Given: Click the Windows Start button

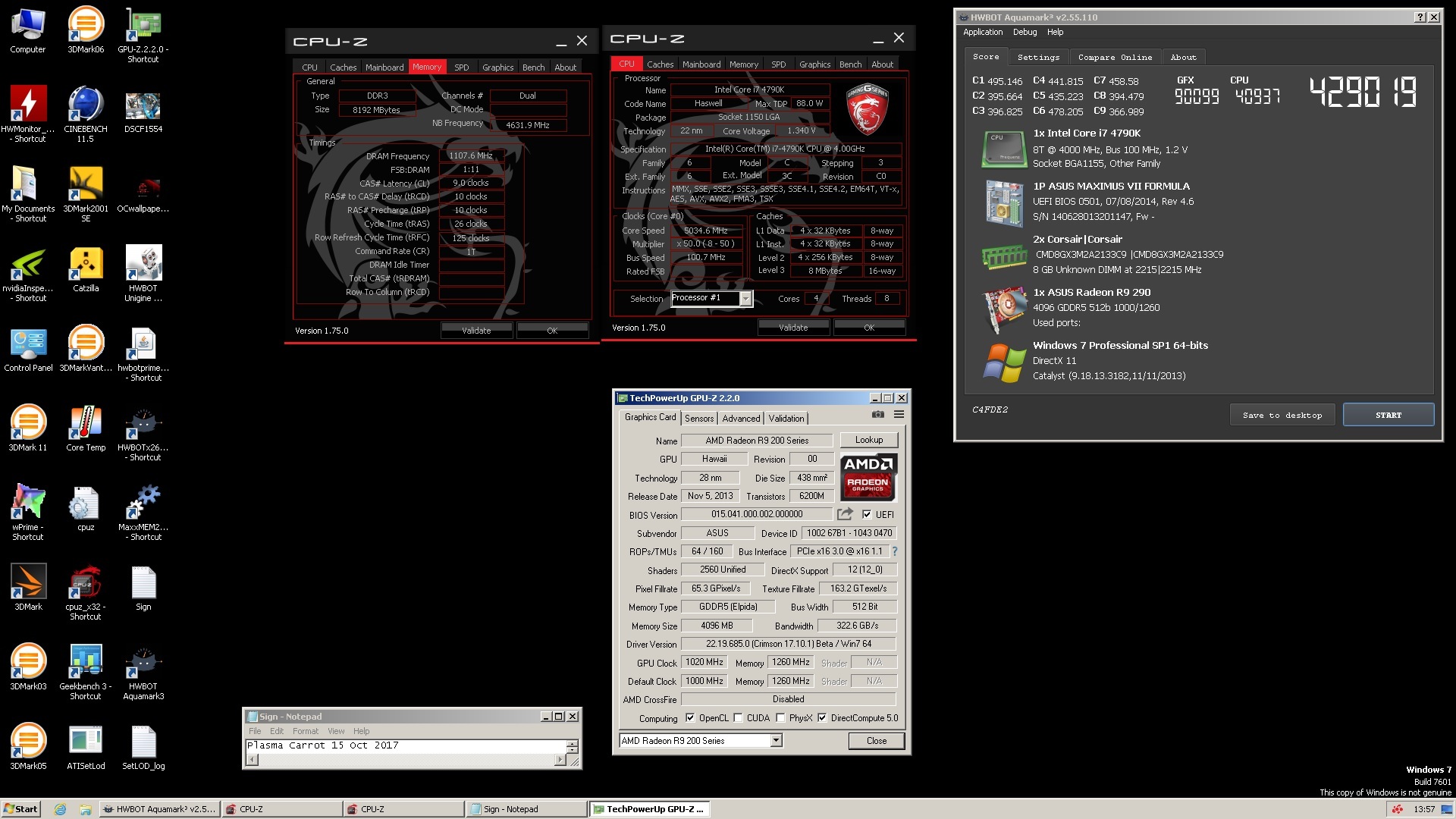Looking at the screenshot, I should [20, 809].
